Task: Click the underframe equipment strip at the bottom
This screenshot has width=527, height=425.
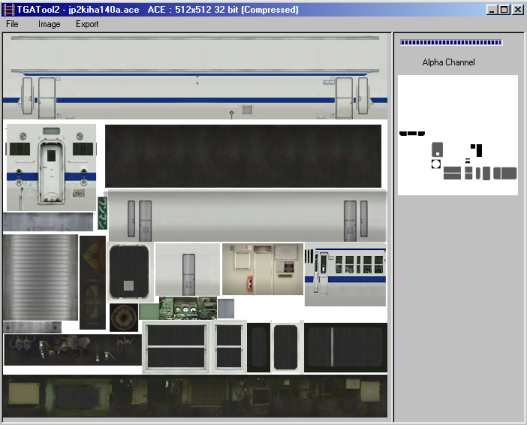Action: [195, 396]
